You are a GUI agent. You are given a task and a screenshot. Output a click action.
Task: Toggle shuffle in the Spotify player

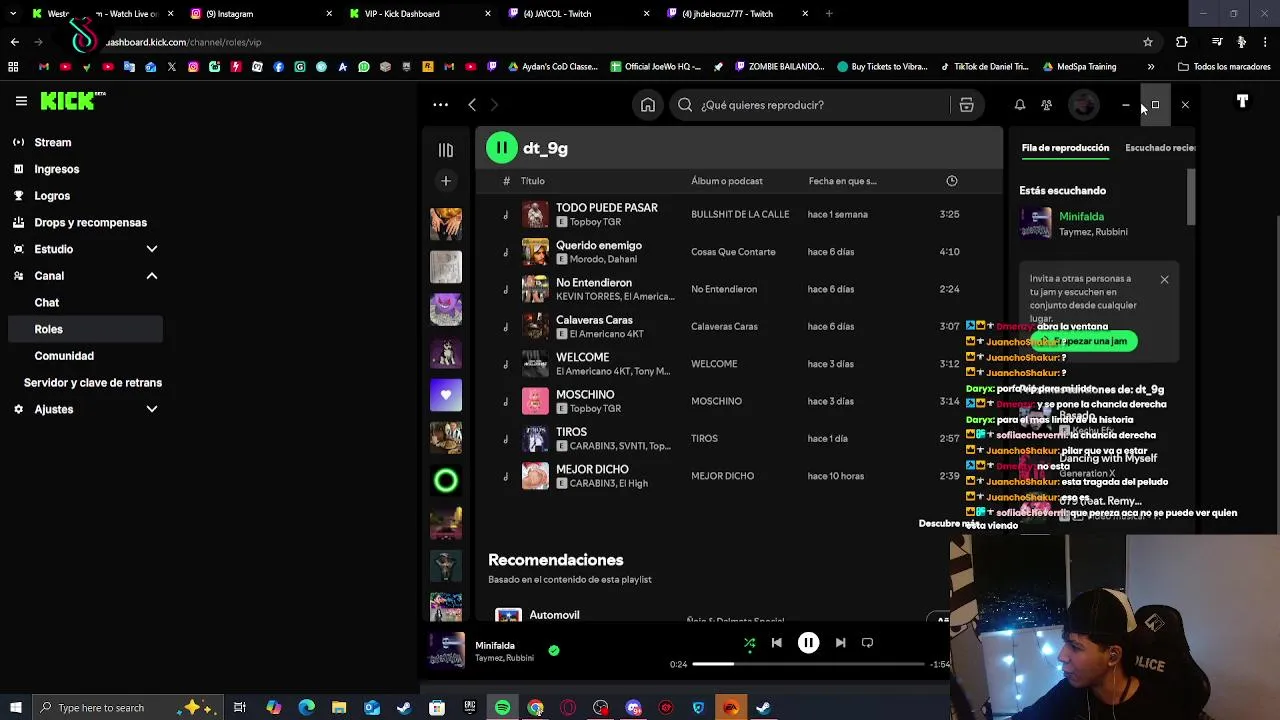click(x=749, y=643)
